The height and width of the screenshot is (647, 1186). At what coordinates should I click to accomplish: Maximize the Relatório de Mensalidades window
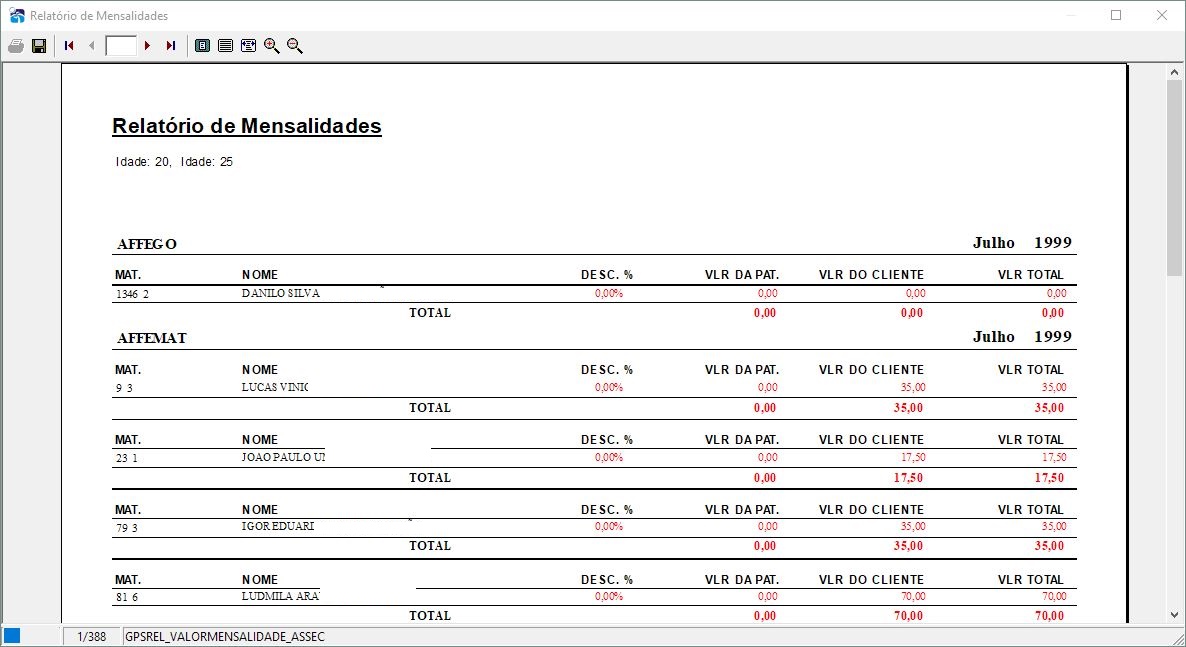[1116, 15]
